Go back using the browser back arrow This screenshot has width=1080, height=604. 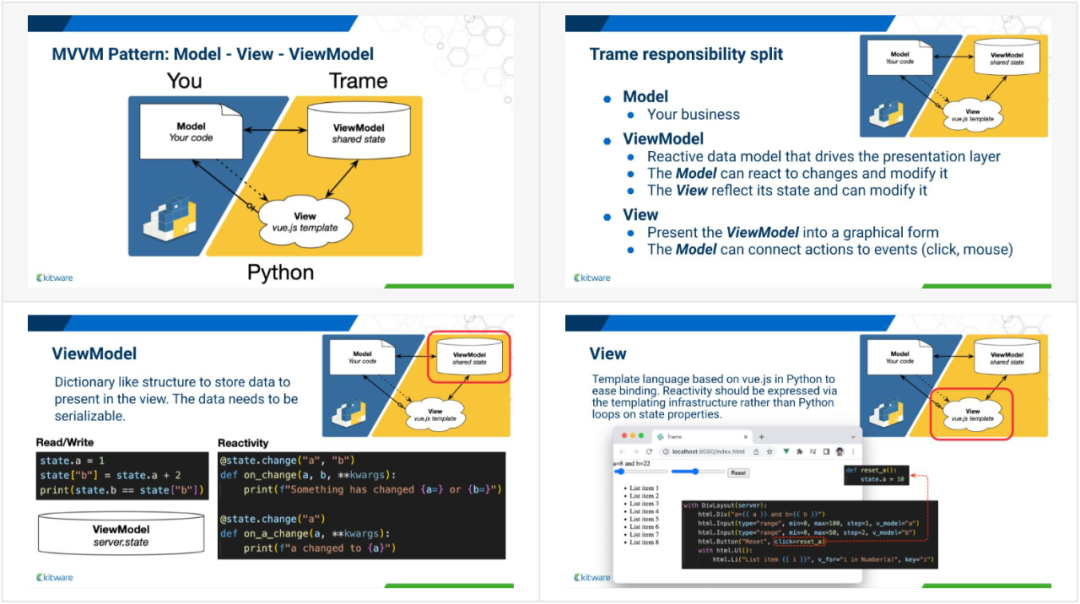click(621, 452)
